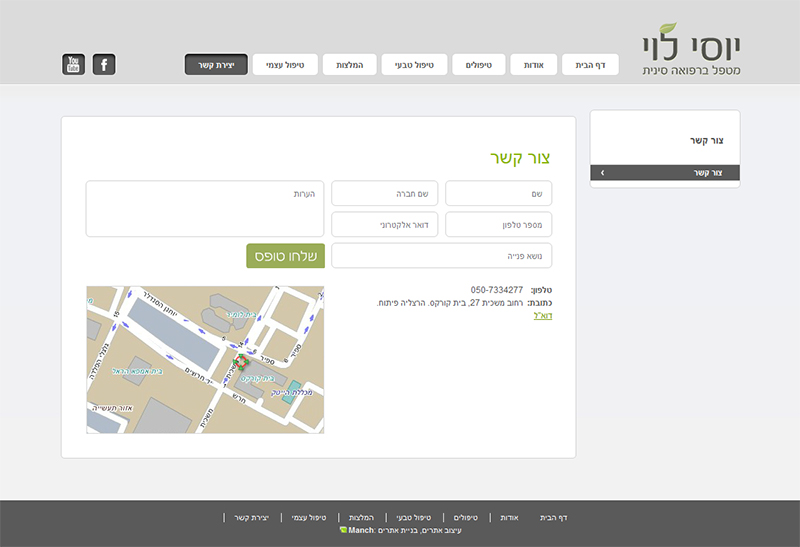Click into the הערות comments text area
The height and width of the screenshot is (547, 800).
(205, 208)
